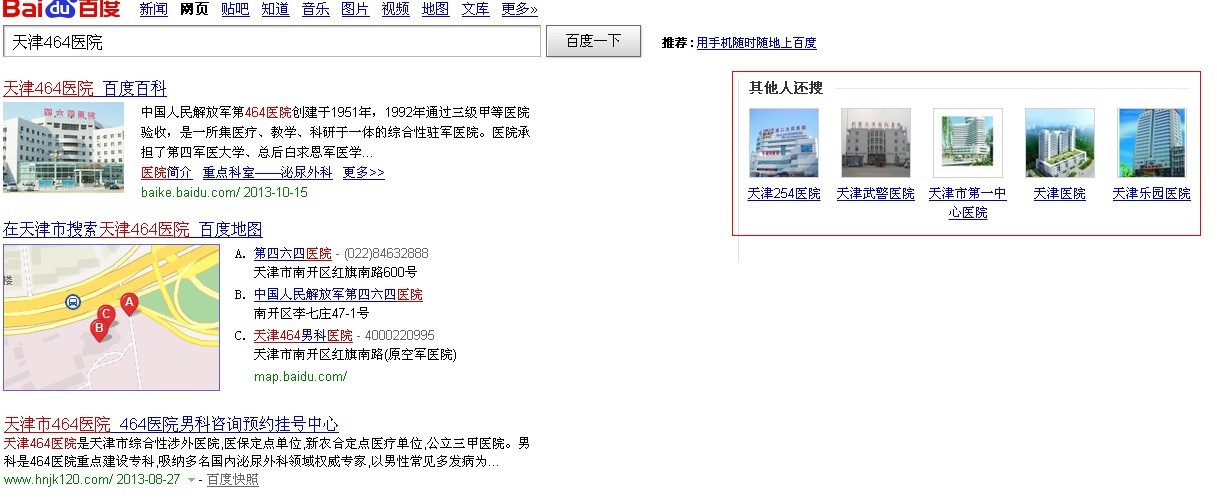Click the search box with 天津464医院
Viewport: 1217px width, 499px height.
tap(272, 42)
